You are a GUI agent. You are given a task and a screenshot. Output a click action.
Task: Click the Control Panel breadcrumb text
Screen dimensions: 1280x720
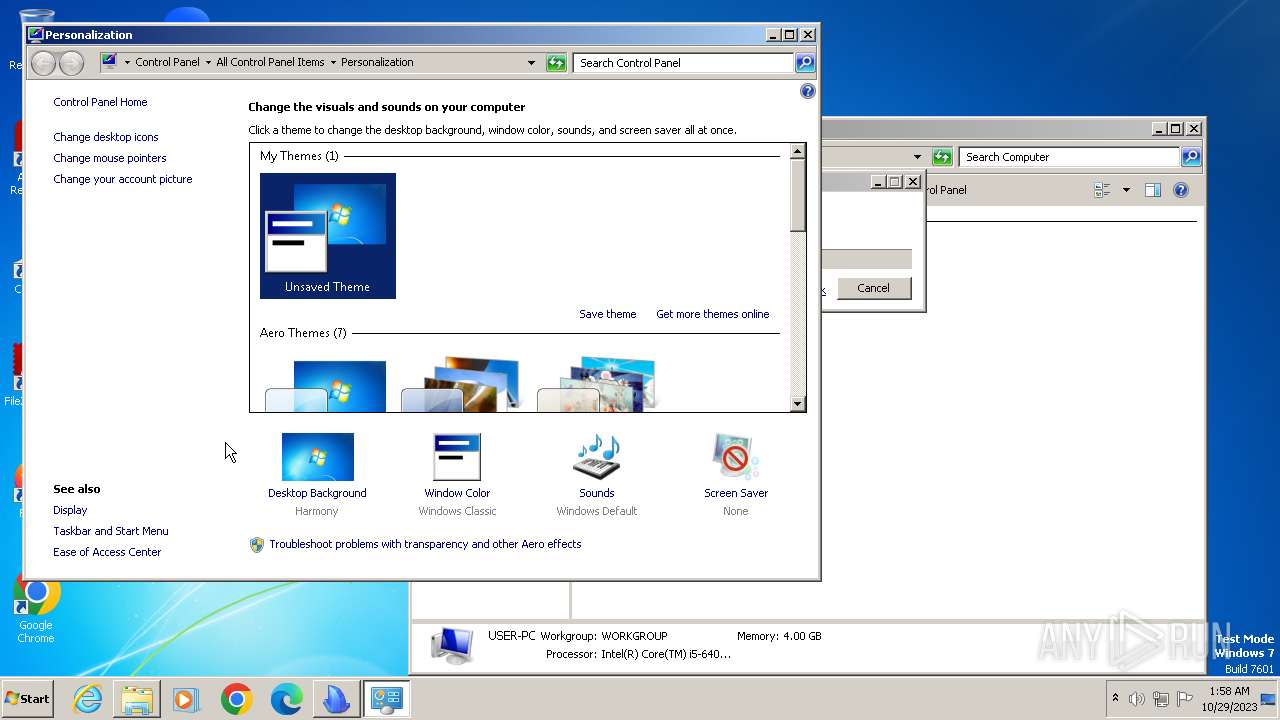tap(167, 62)
